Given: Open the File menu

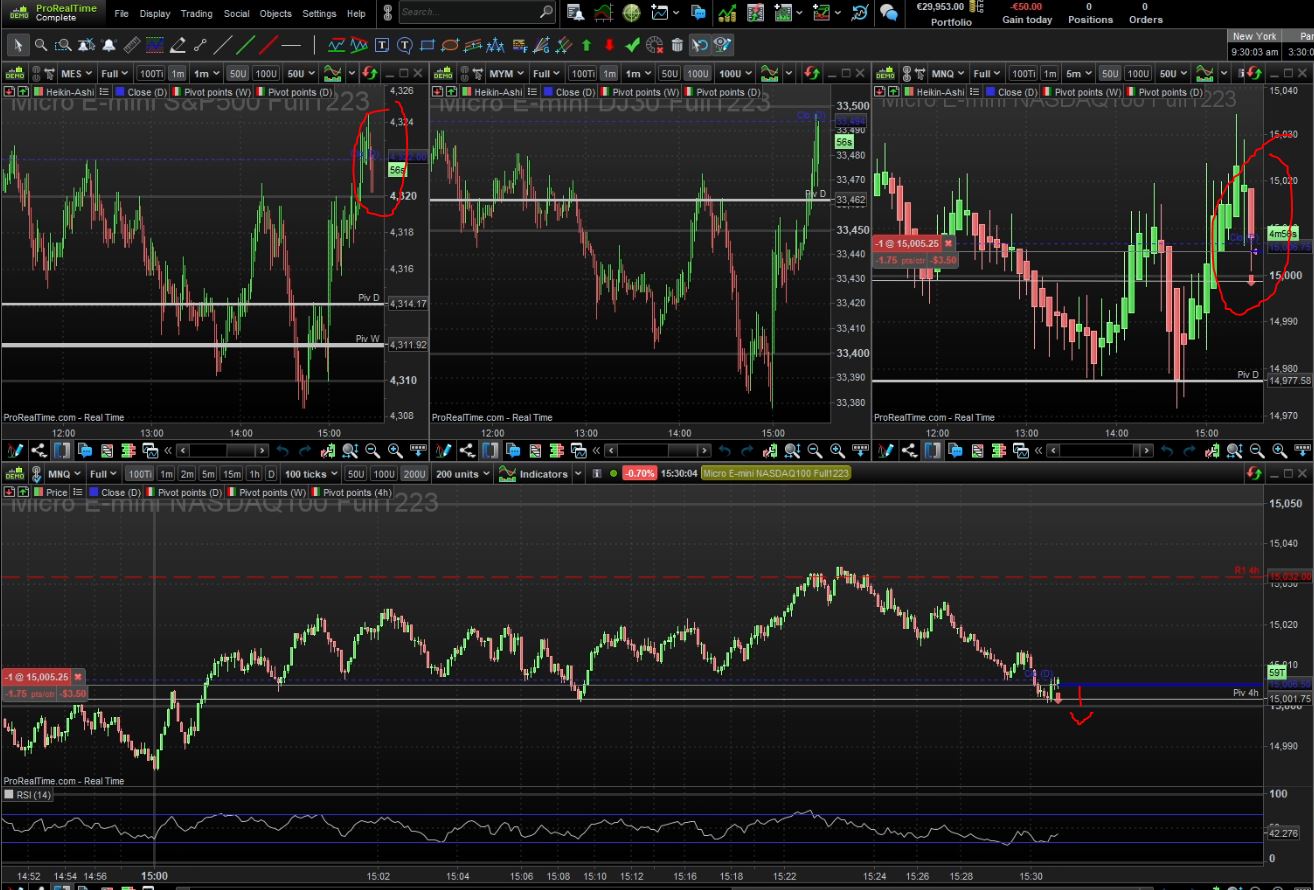Looking at the screenshot, I should point(121,14).
